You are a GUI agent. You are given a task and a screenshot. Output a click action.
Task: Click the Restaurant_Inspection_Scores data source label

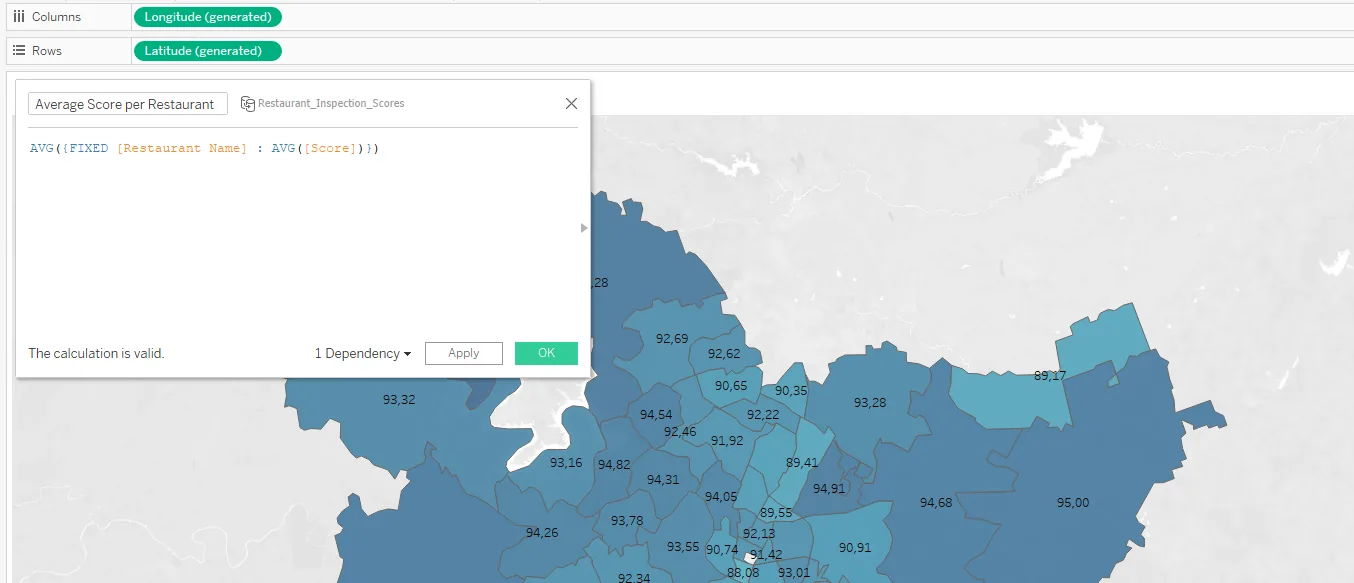331,103
